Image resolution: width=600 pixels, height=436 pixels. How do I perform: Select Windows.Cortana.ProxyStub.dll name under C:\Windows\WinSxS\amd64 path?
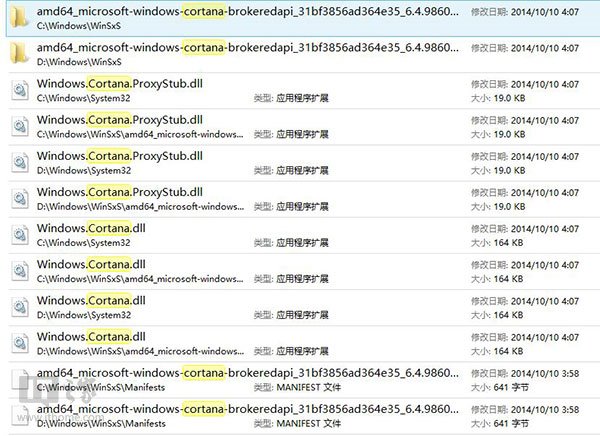pyautogui.click(x=120, y=120)
